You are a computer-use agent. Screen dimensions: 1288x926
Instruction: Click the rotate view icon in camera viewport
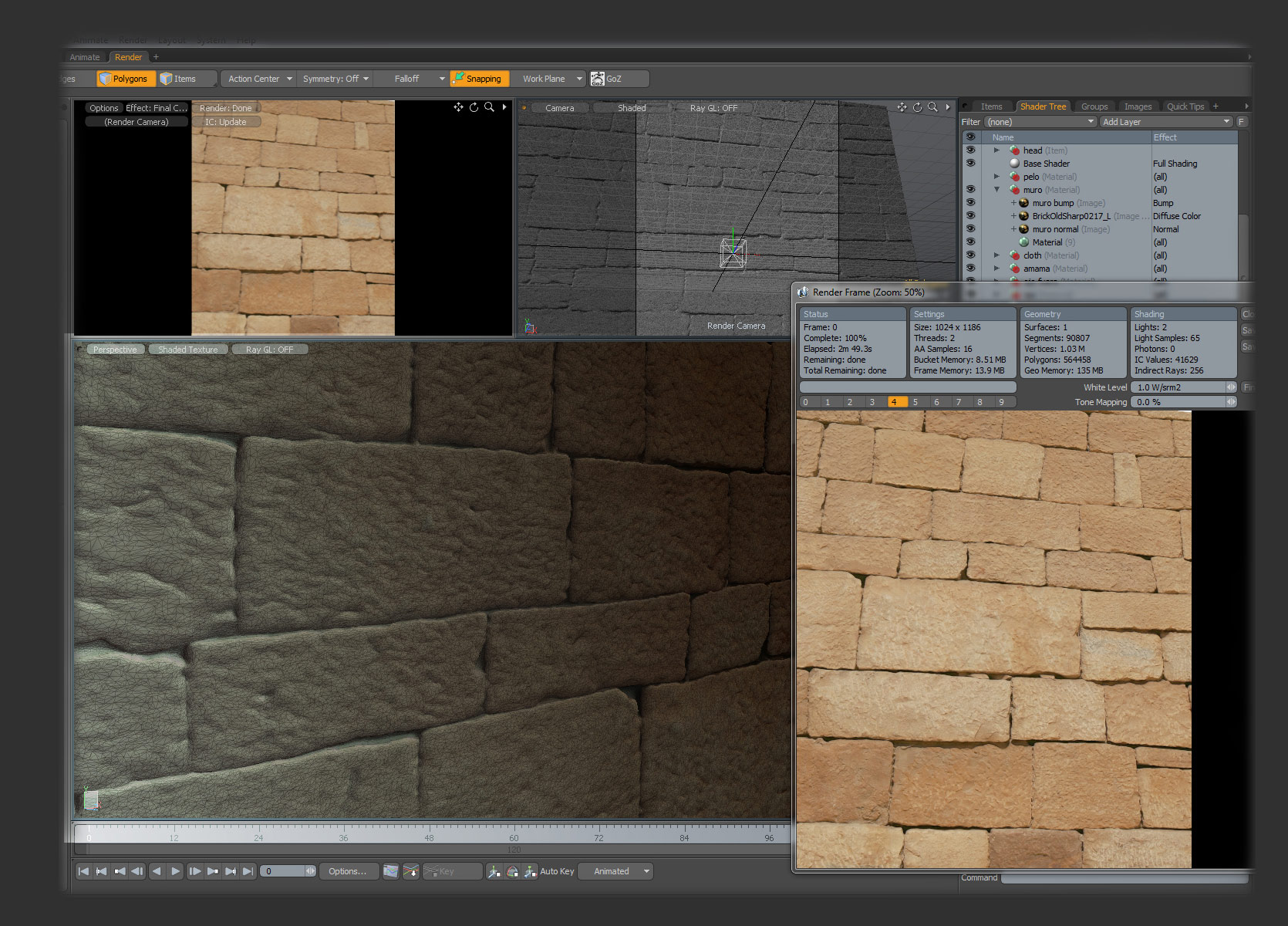917,107
